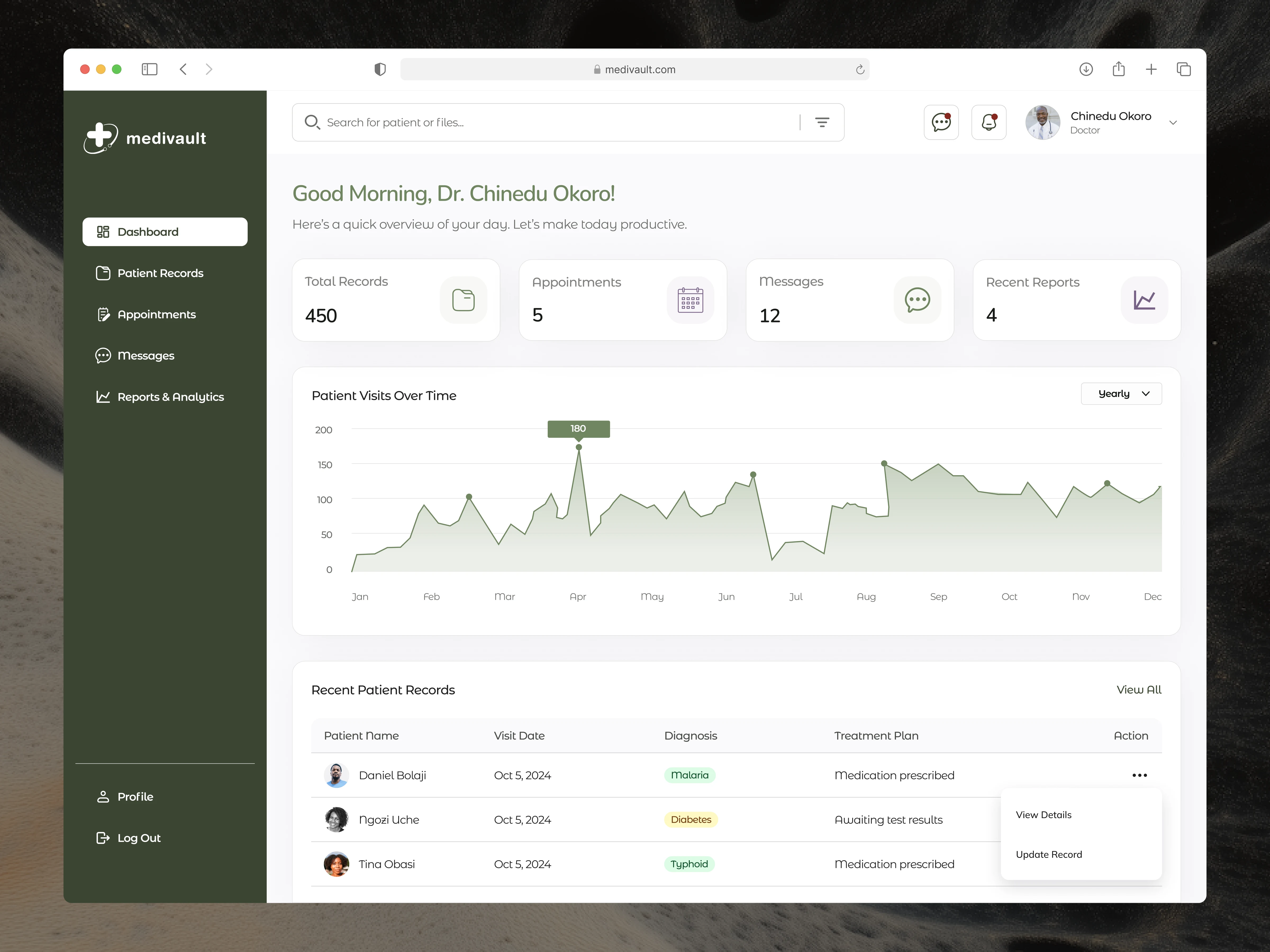
Task: Expand the Yearly period dropdown
Action: 1121,394
